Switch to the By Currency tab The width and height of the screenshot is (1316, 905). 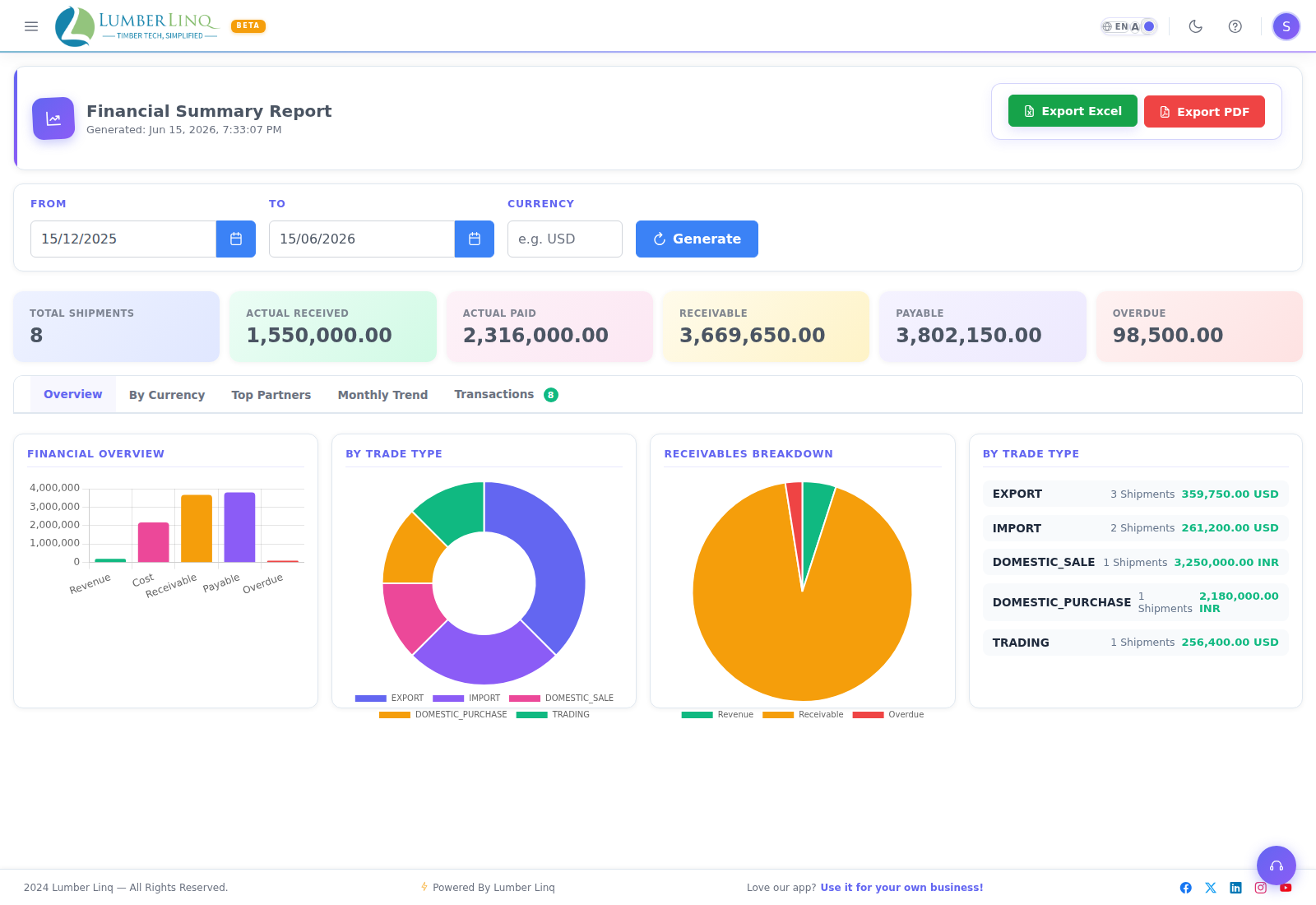coord(167,395)
